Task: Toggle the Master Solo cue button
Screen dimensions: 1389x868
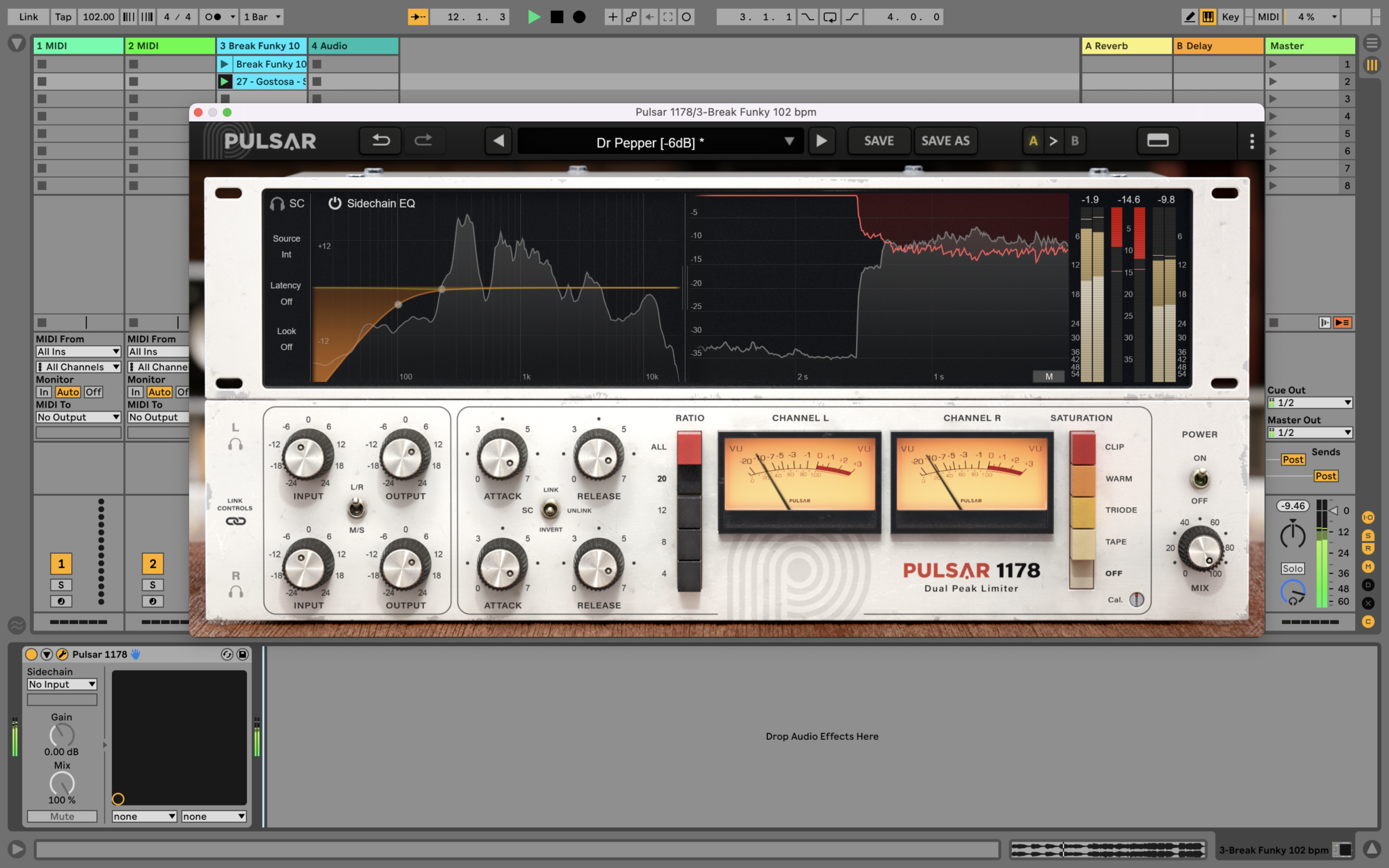Action: click(x=1292, y=568)
